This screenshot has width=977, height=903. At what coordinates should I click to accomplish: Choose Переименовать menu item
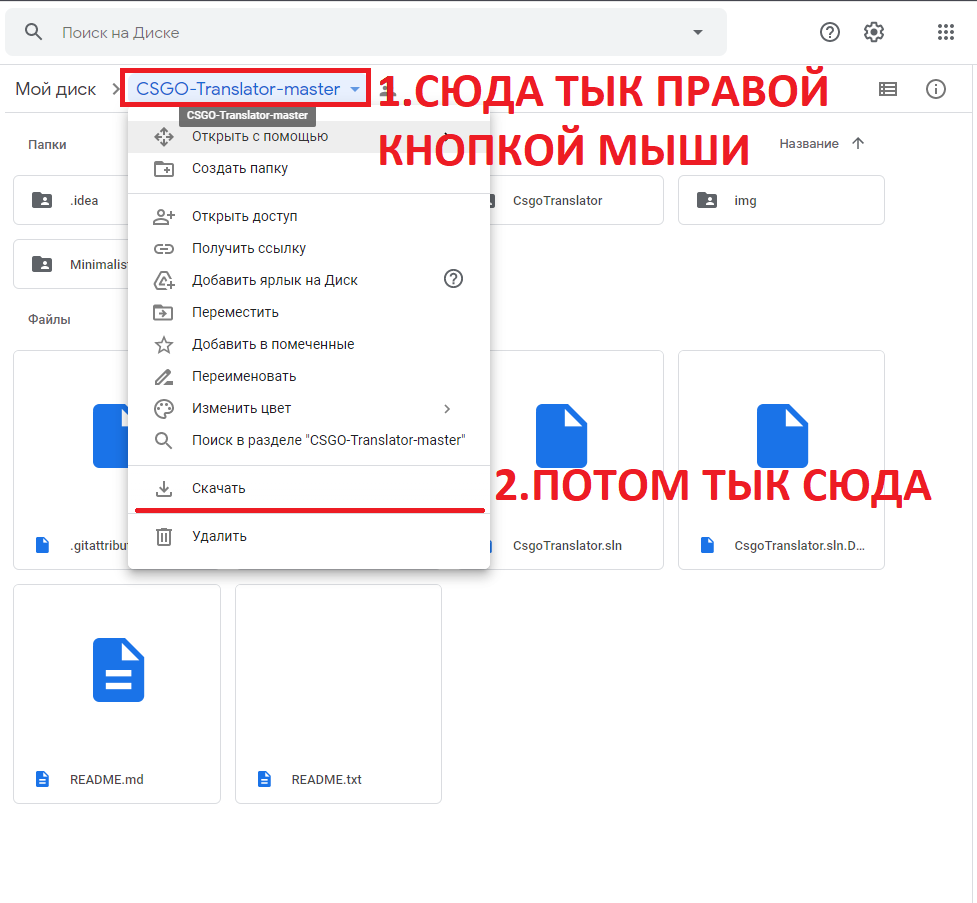308,376
